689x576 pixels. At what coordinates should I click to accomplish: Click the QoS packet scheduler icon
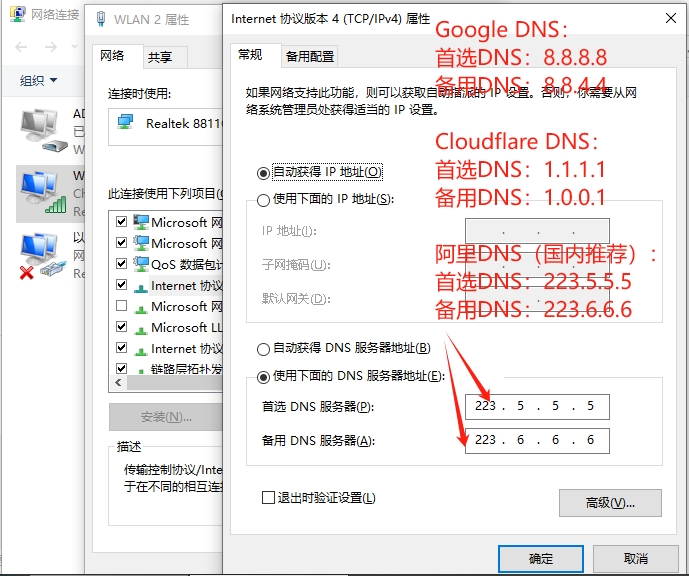pyautogui.click(x=140, y=264)
